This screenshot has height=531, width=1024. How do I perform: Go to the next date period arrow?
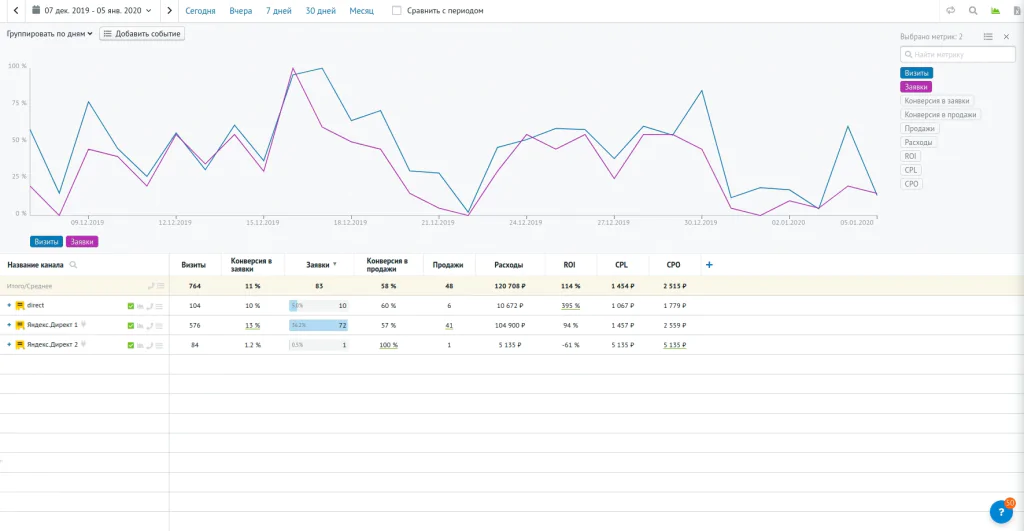pos(169,10)
